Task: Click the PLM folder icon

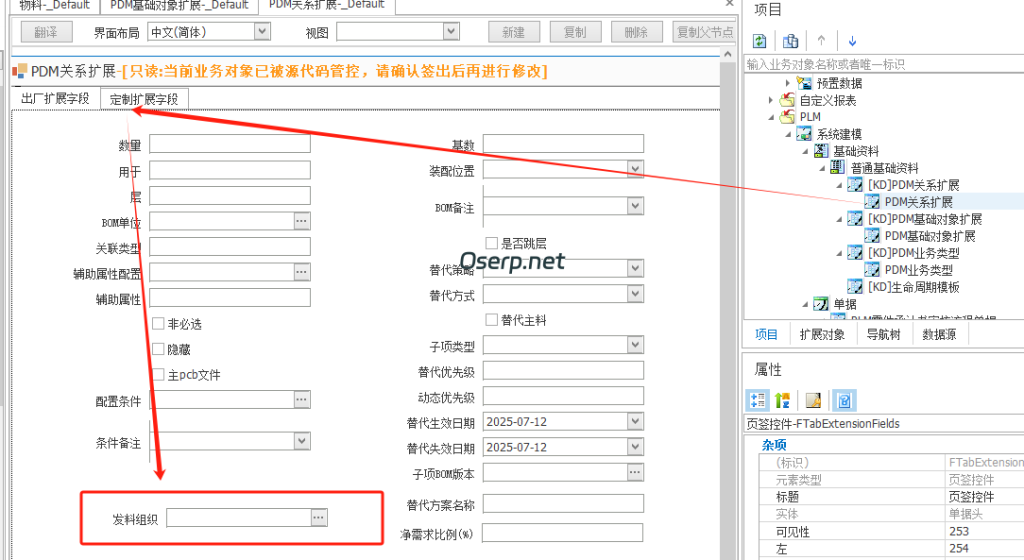Action: click(787, 117)
